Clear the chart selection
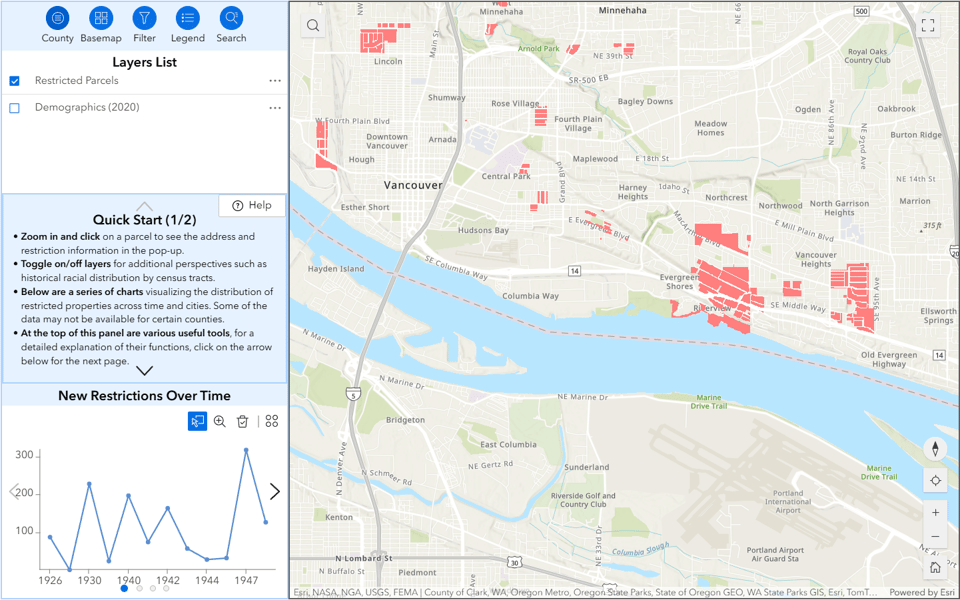The height and width of the screenshot is (600, 960). pos(242,422)
